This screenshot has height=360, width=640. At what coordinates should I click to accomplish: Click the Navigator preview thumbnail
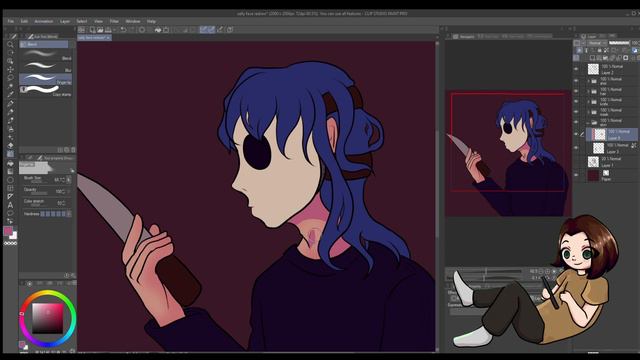pos(508,153)
